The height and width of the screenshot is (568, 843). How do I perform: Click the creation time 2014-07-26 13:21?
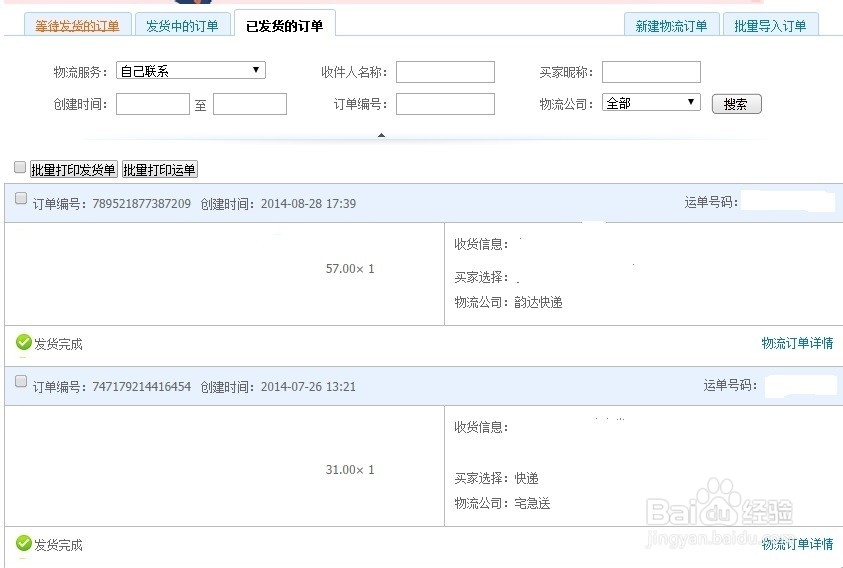click(308, 387)
